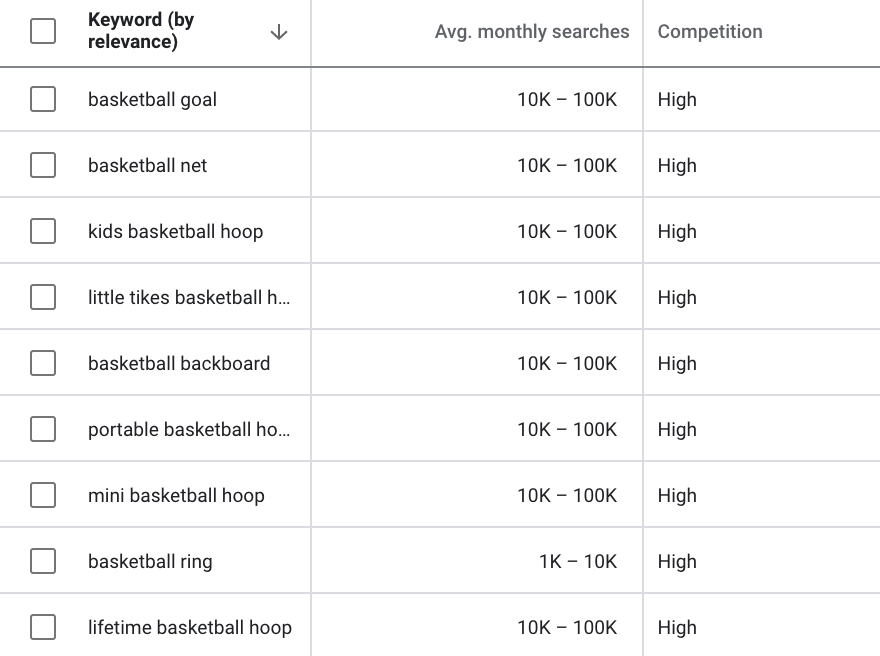Sort by the Competition column header
The height and width of the screenshot is (656, 880).
click(710, 31)
